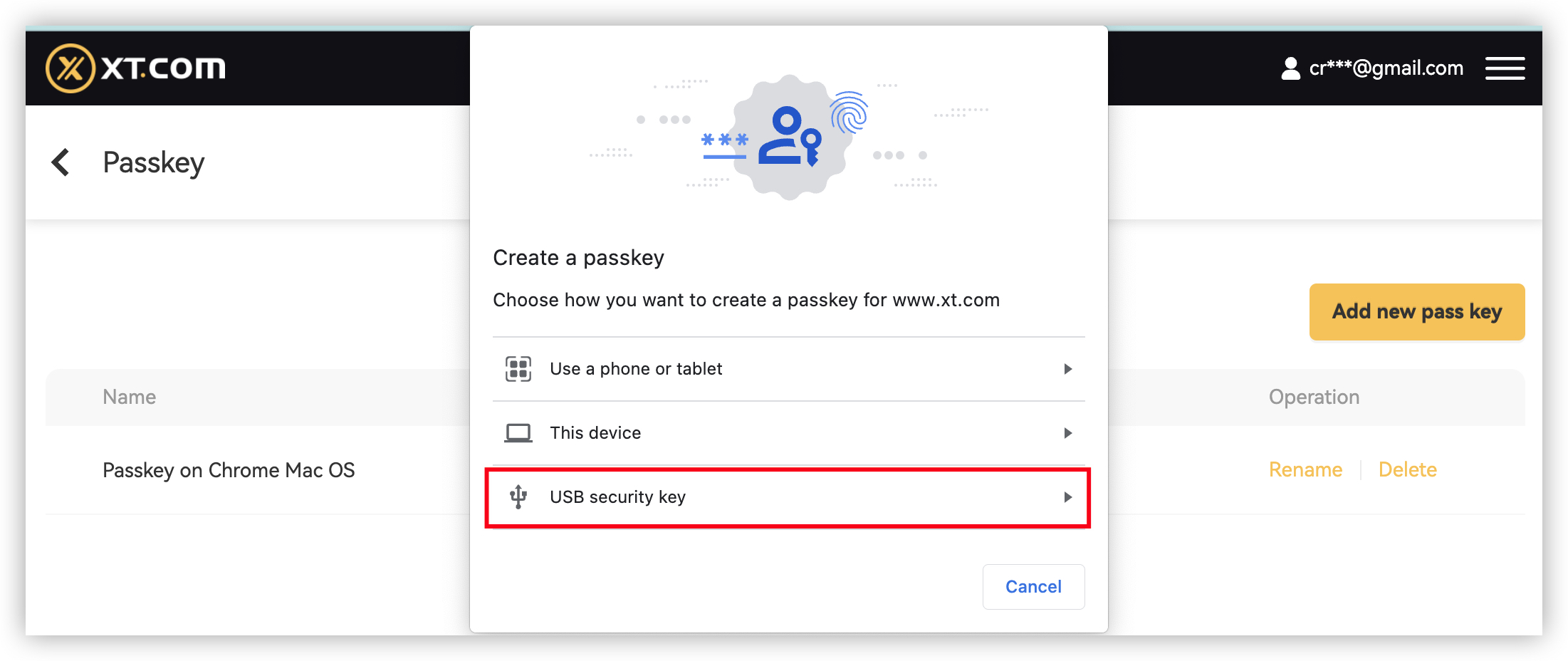Click the user profile icon
The image size is (1568, 661).
1290,68
